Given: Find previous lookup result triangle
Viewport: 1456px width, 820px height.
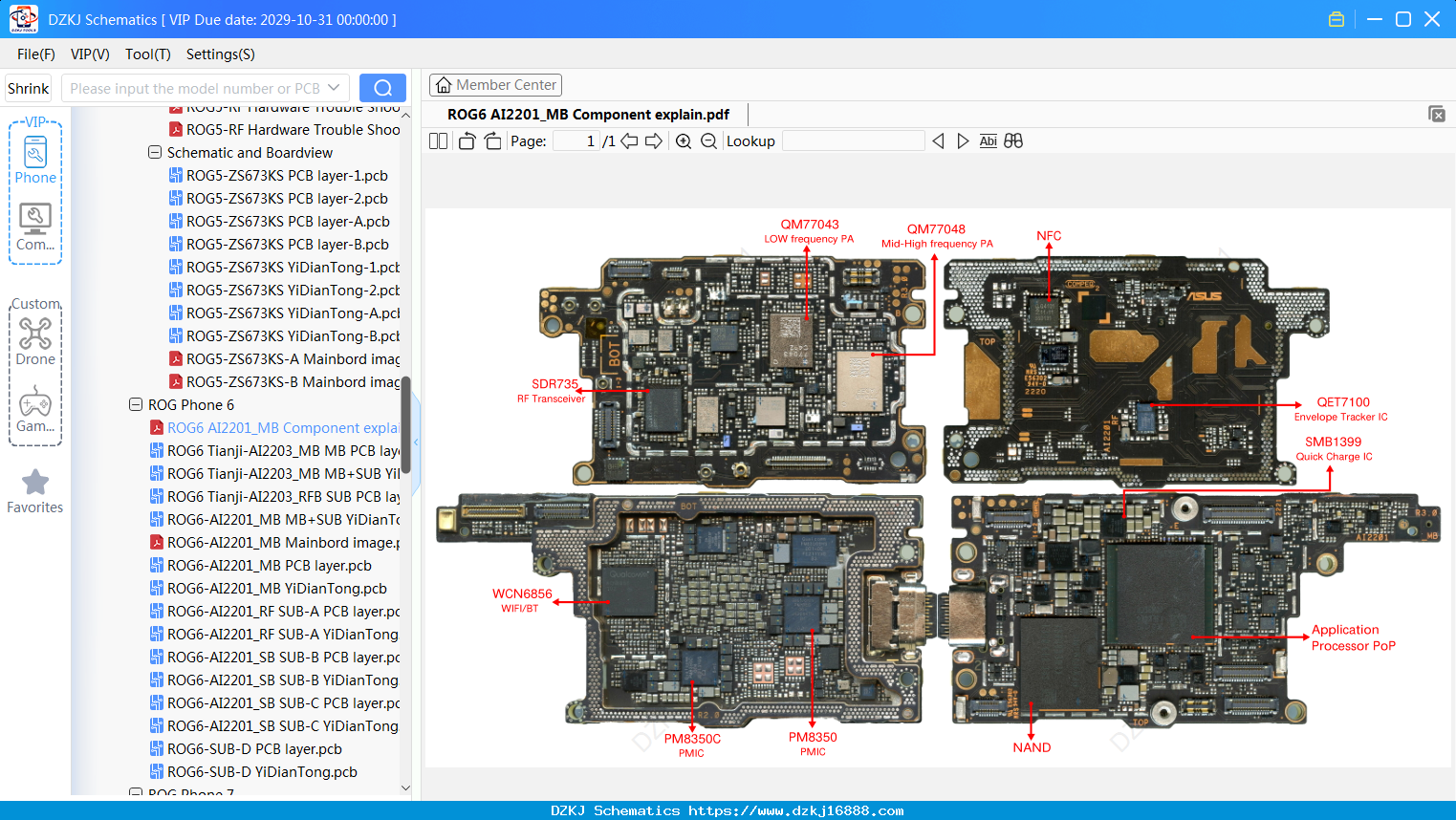Looking at the screenshot, I should click(x=938, y=140).
